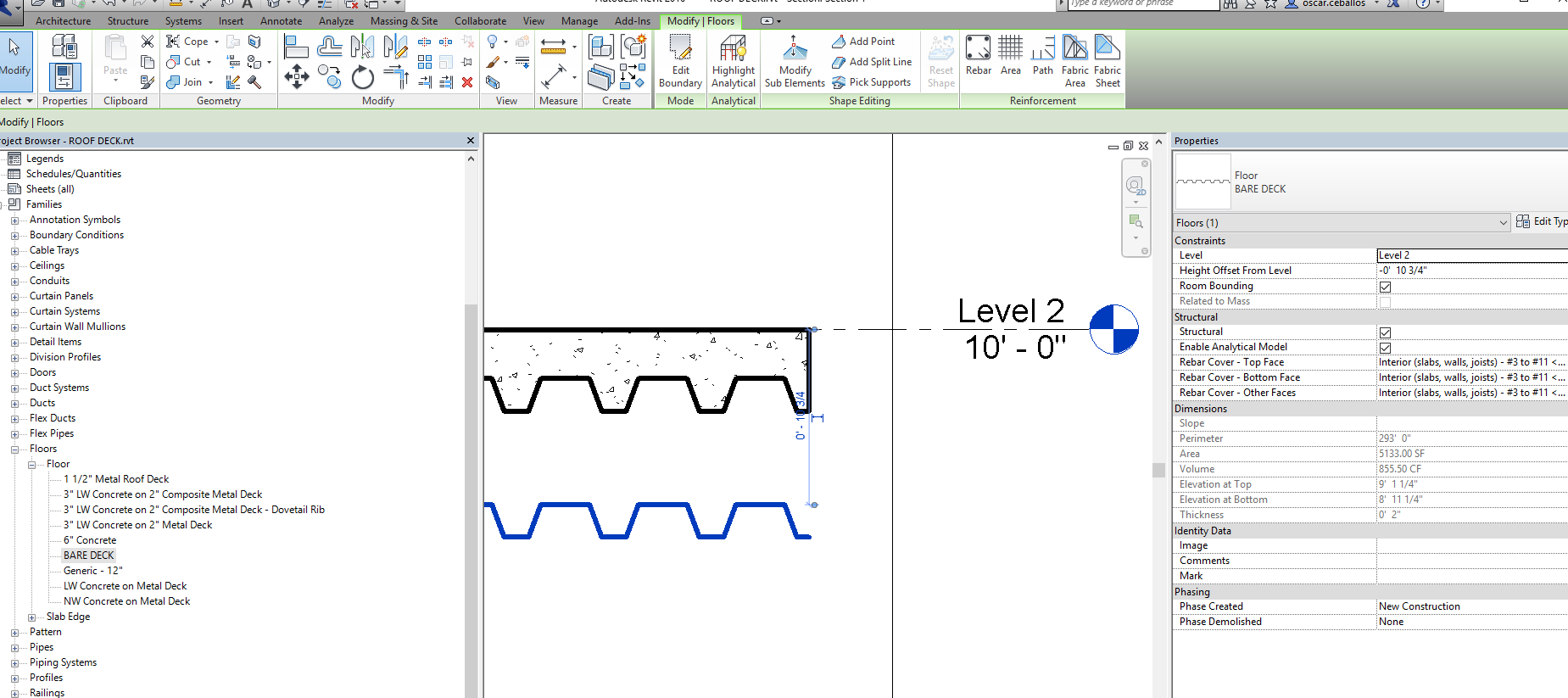Click the Fabric Sheet tool
The width and height of the screenshot is (1568, 698).
tap(1108, 61)
